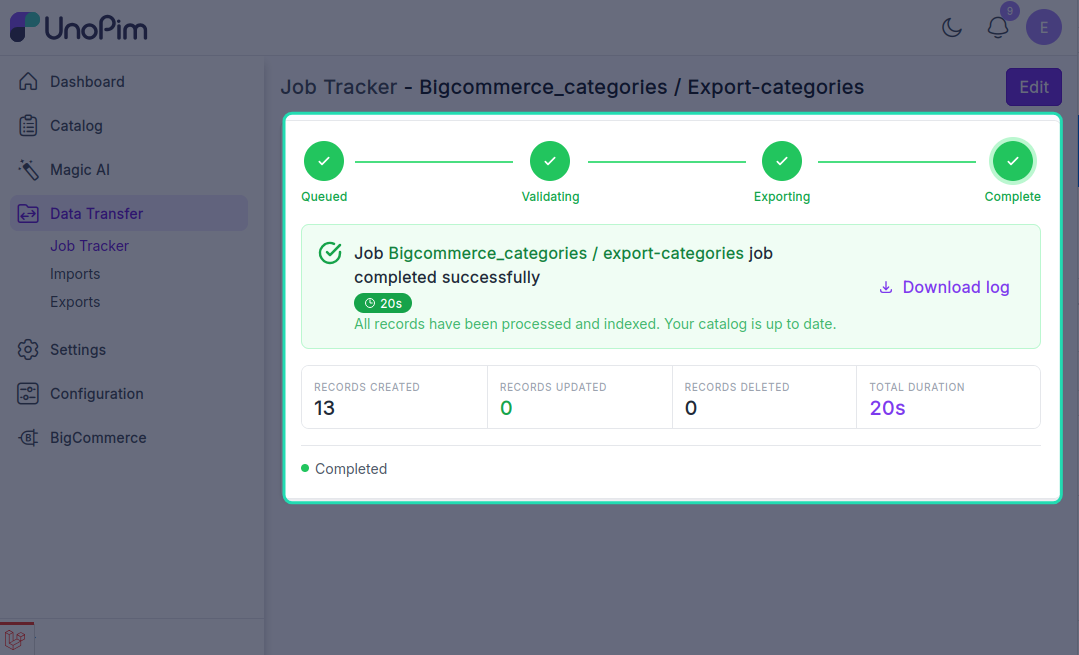Click the Queued step checkmark

[x=324, y=161]
